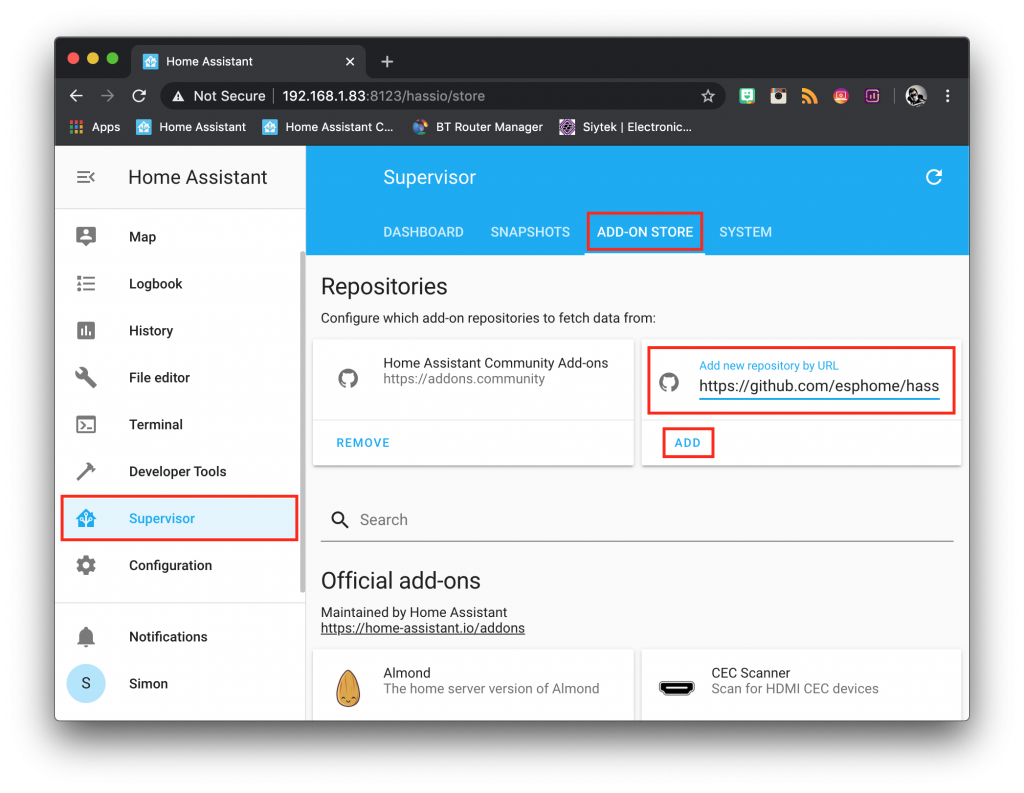This screenshot has height=793, width=1024.
Task: Click GitHub icon beside new repository field
Action: (x=669, y=382)
